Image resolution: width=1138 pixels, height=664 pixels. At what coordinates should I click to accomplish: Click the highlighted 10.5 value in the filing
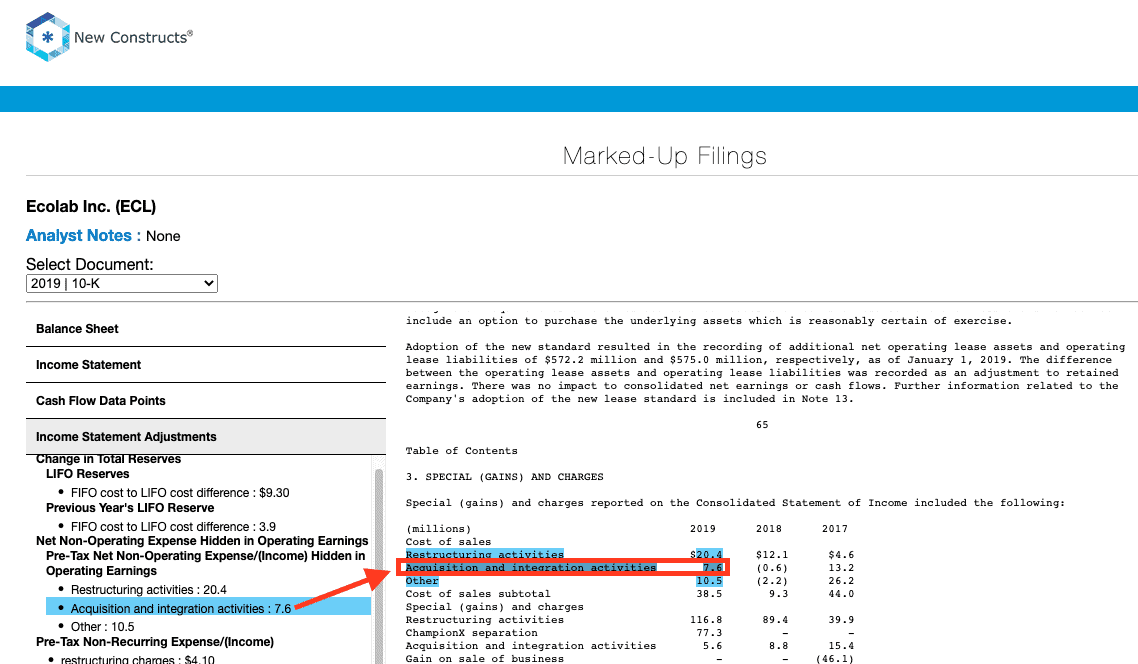click(x=709, y=581)
